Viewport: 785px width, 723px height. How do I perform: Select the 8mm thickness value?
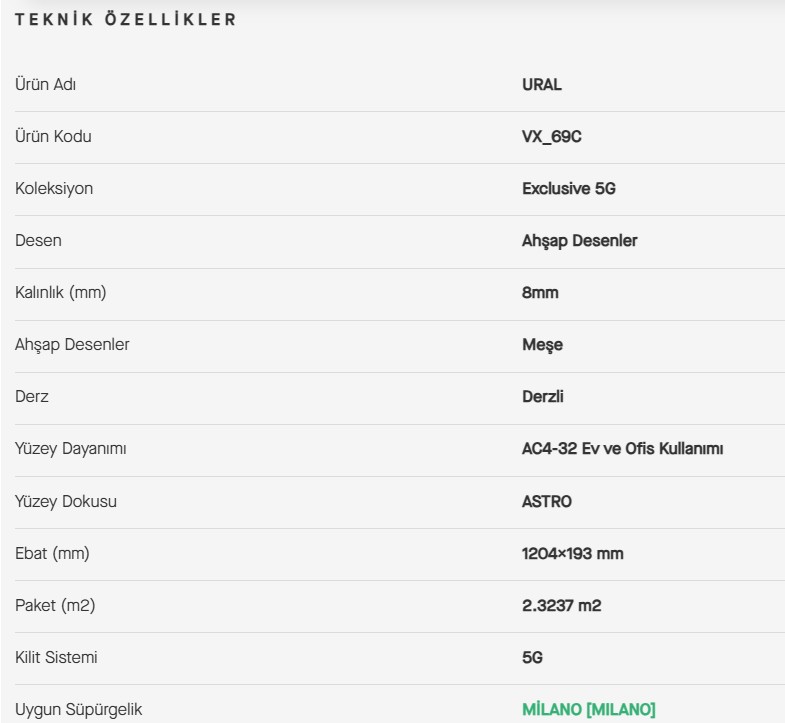(x=540, y=292)
